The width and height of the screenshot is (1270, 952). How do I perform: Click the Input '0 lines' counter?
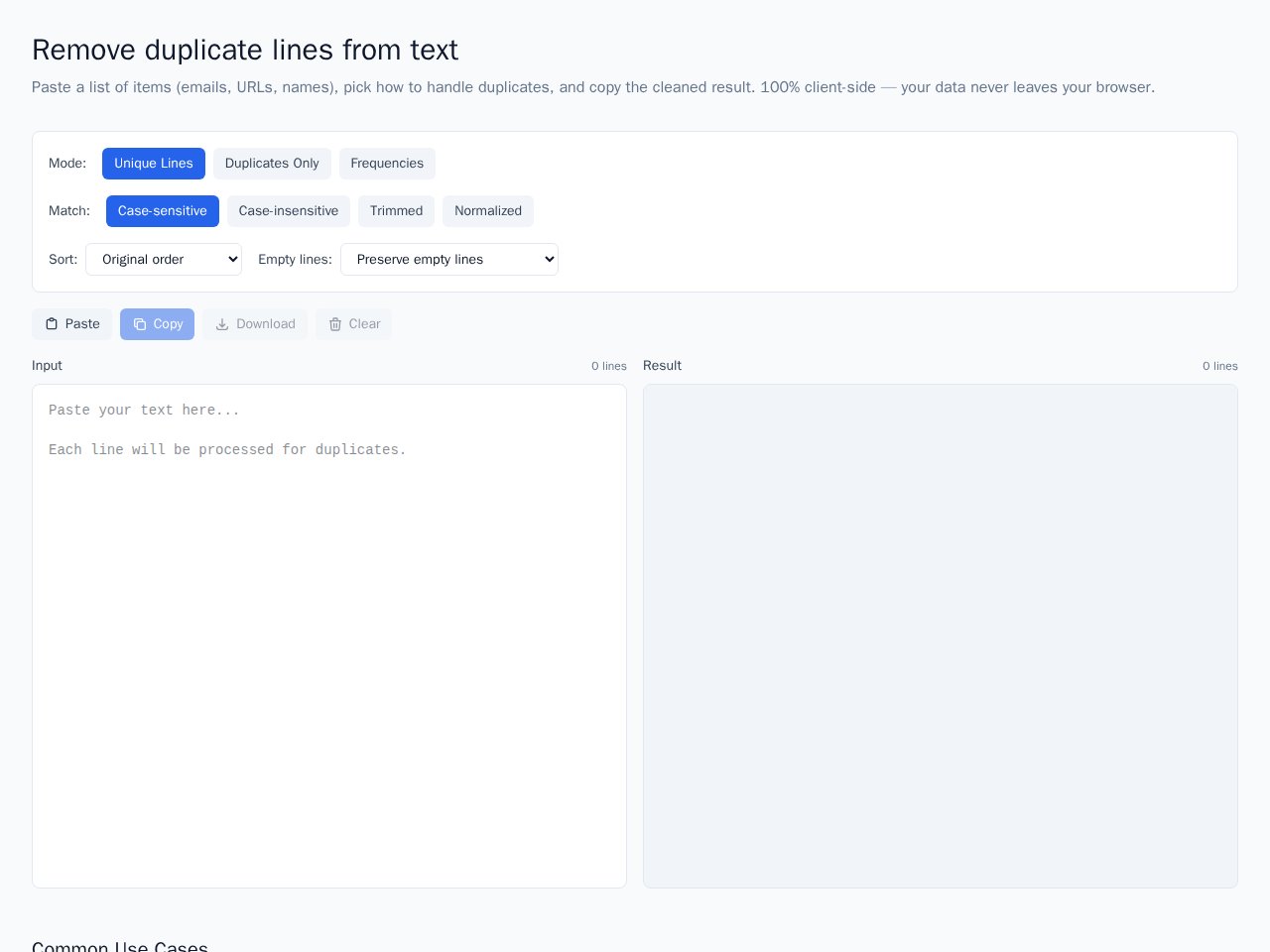click(x=609, y=366)
